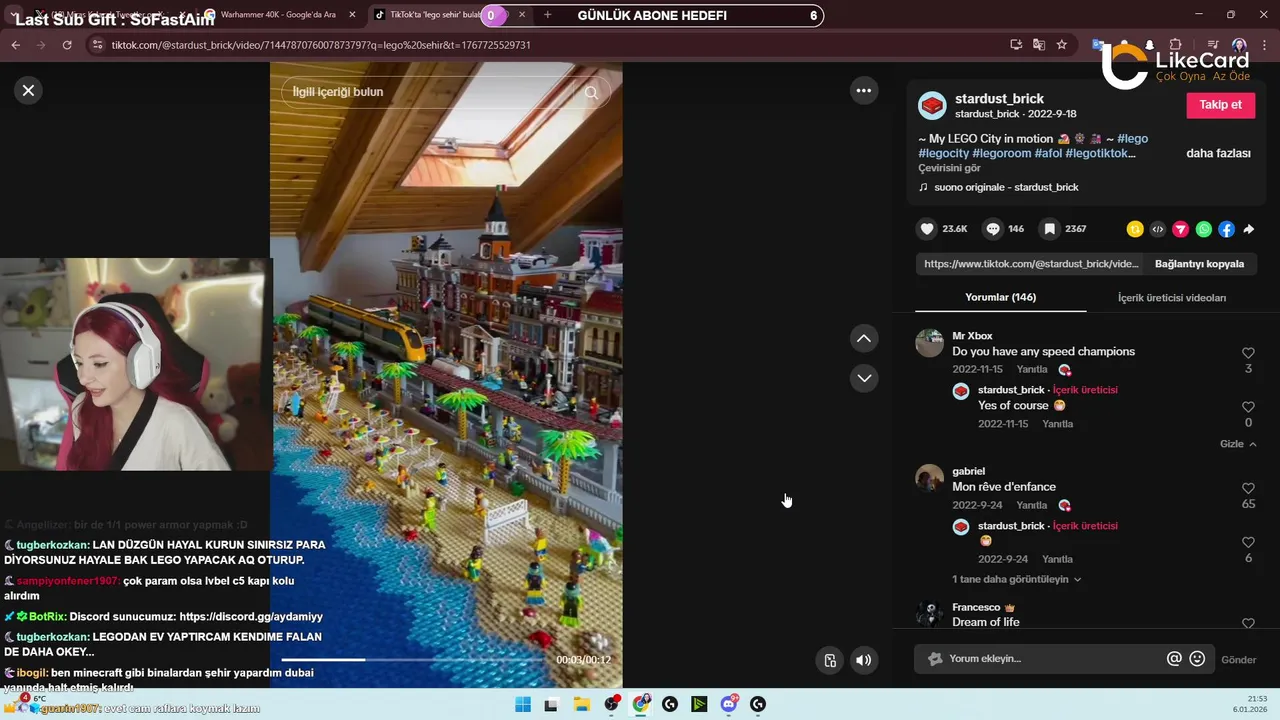
Task: Close the TikTok video viewer
Action: (28, 90)
